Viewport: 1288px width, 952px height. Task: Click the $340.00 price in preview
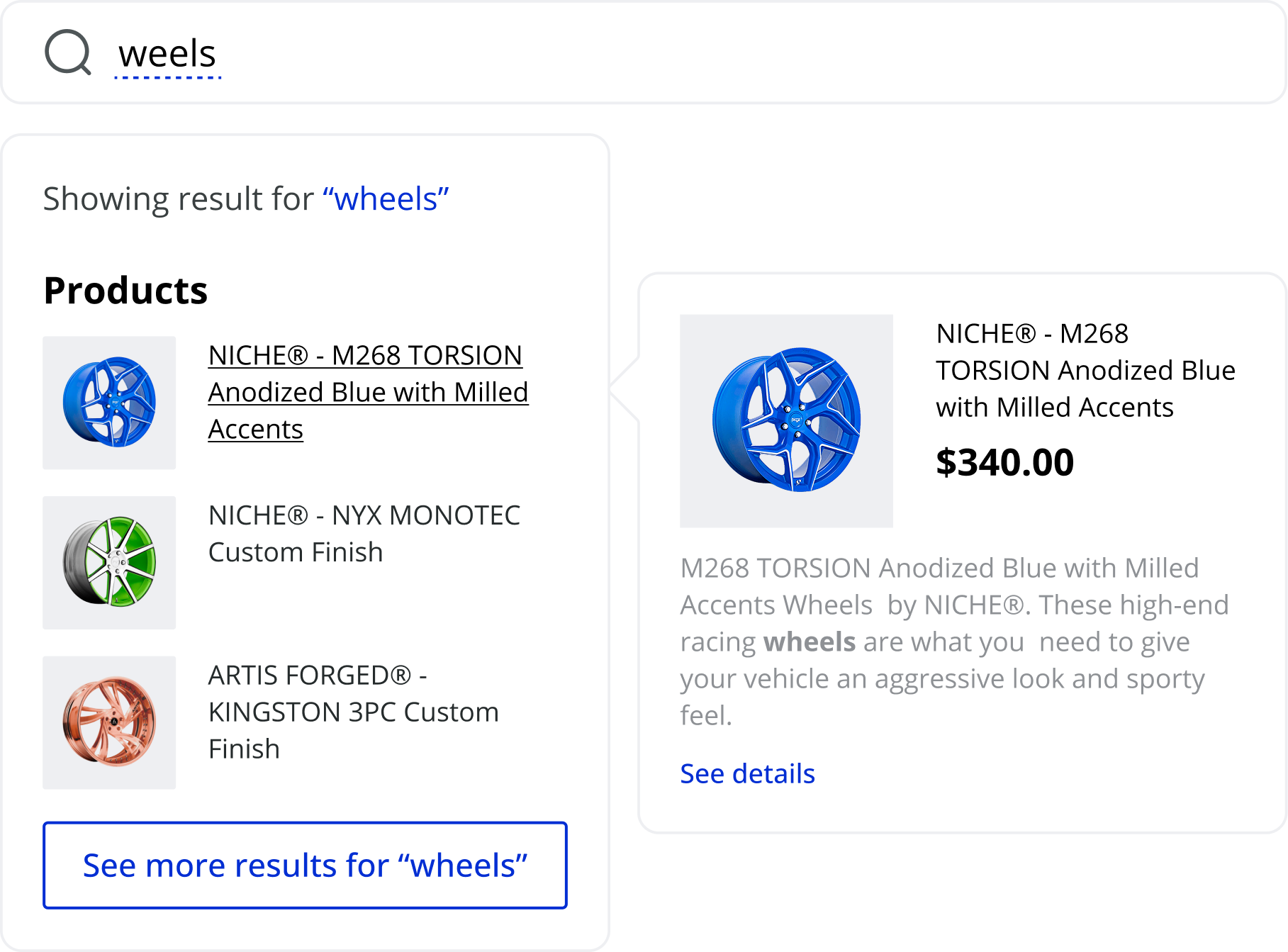pyautogui.click(x=1004, y=462)
